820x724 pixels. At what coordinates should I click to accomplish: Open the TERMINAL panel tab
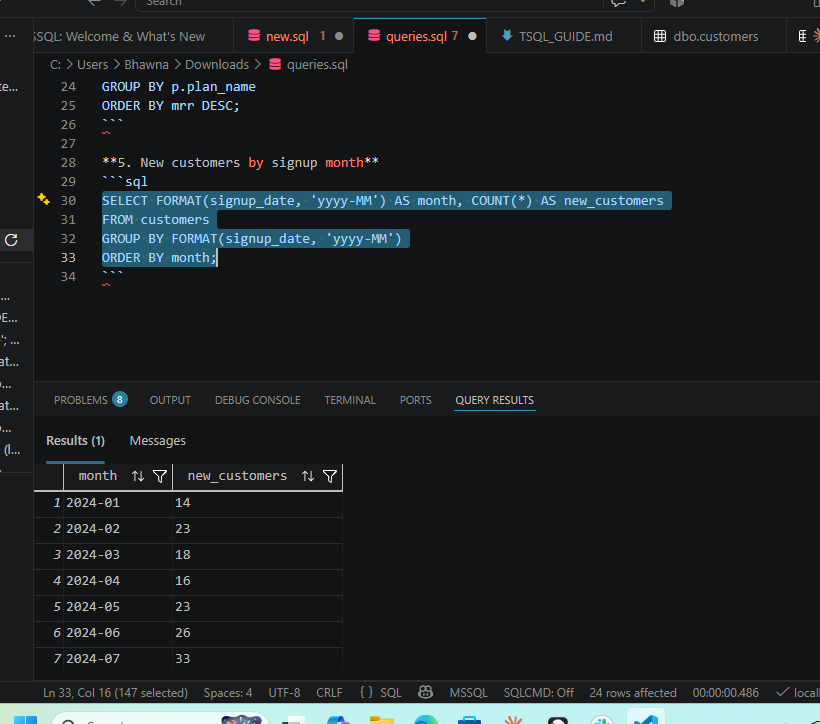(350, 400)
